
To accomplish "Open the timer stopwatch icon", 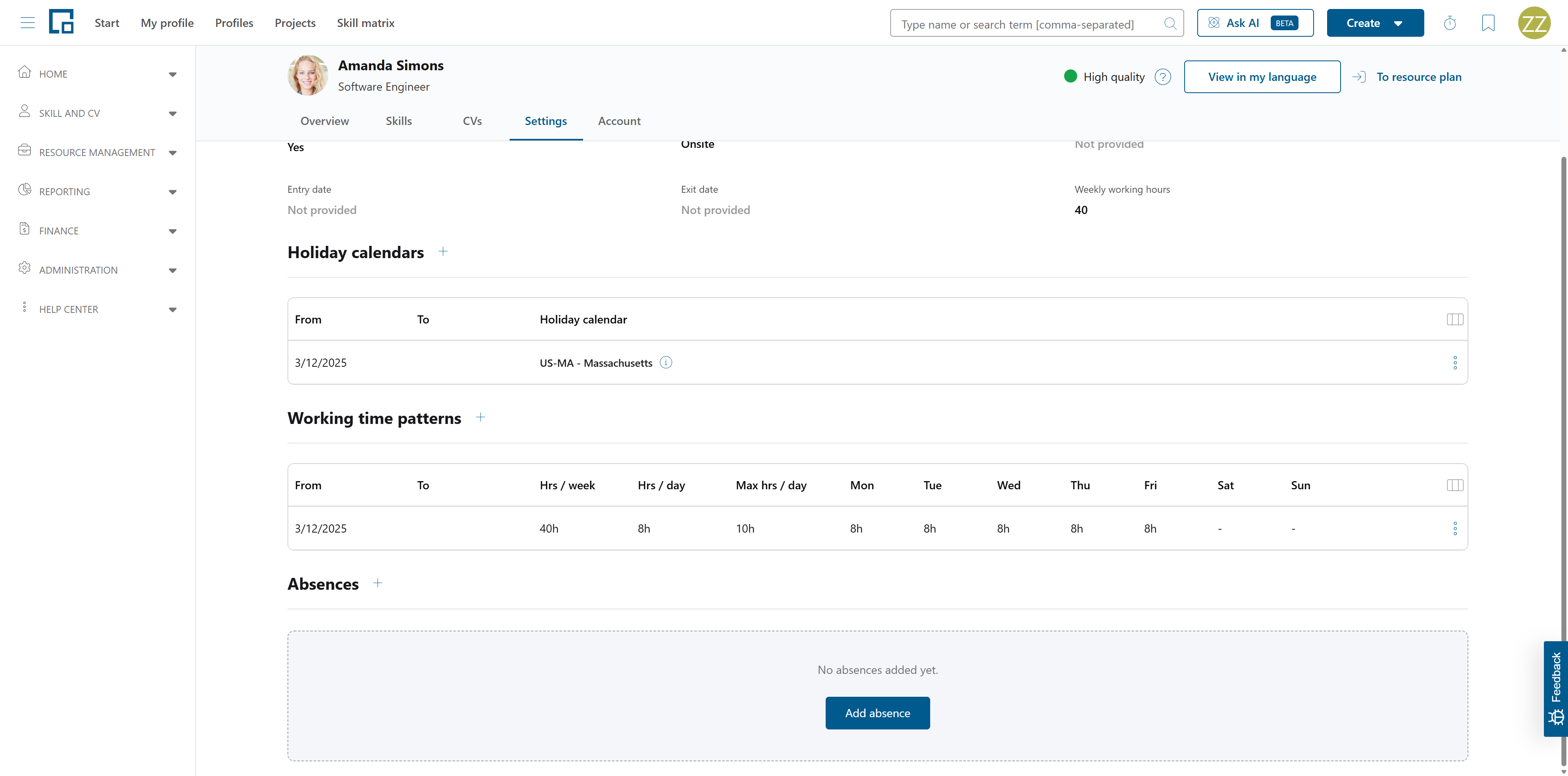I will [x=1450, y=23].
